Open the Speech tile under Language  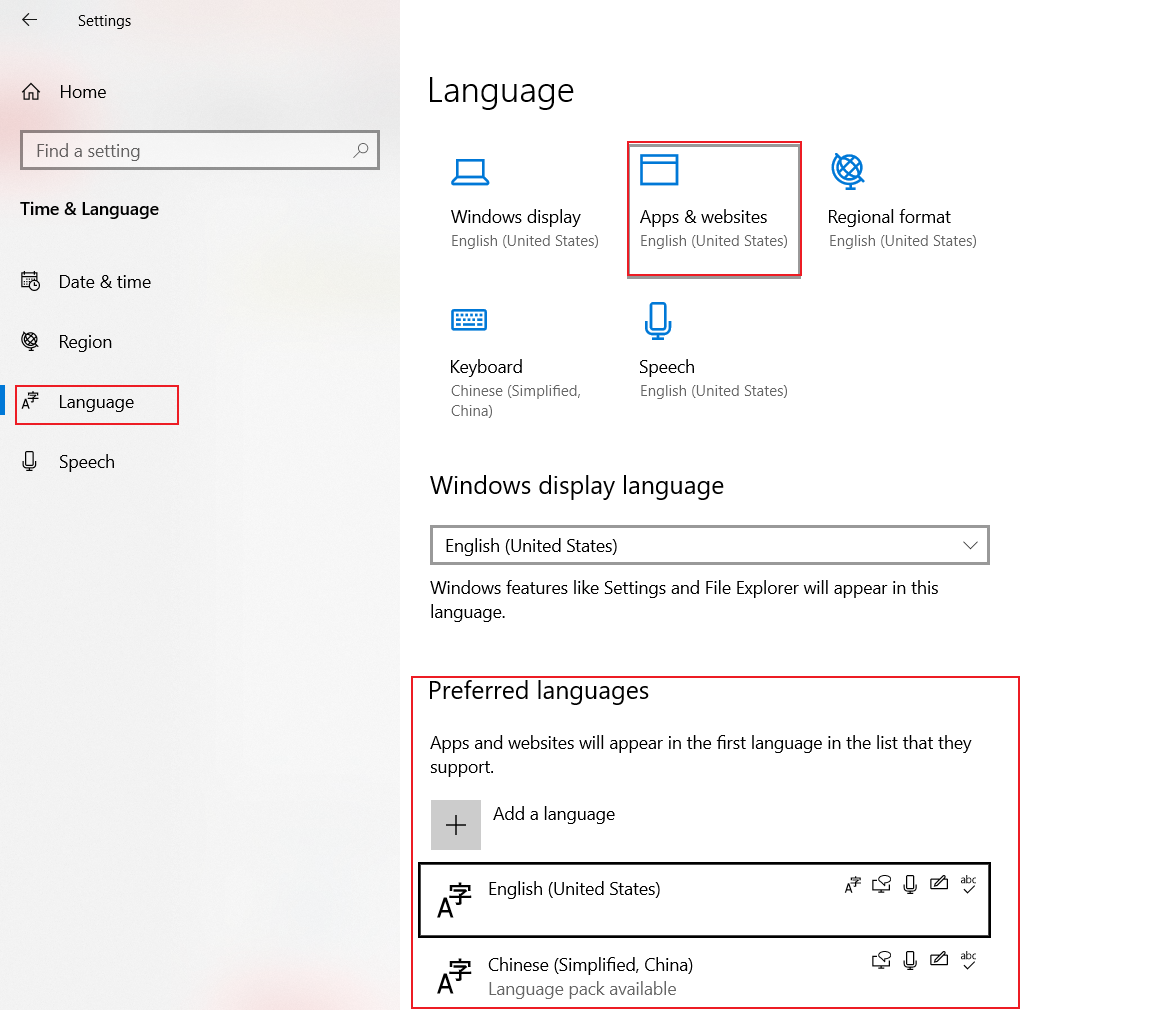(x=714, y=353)
